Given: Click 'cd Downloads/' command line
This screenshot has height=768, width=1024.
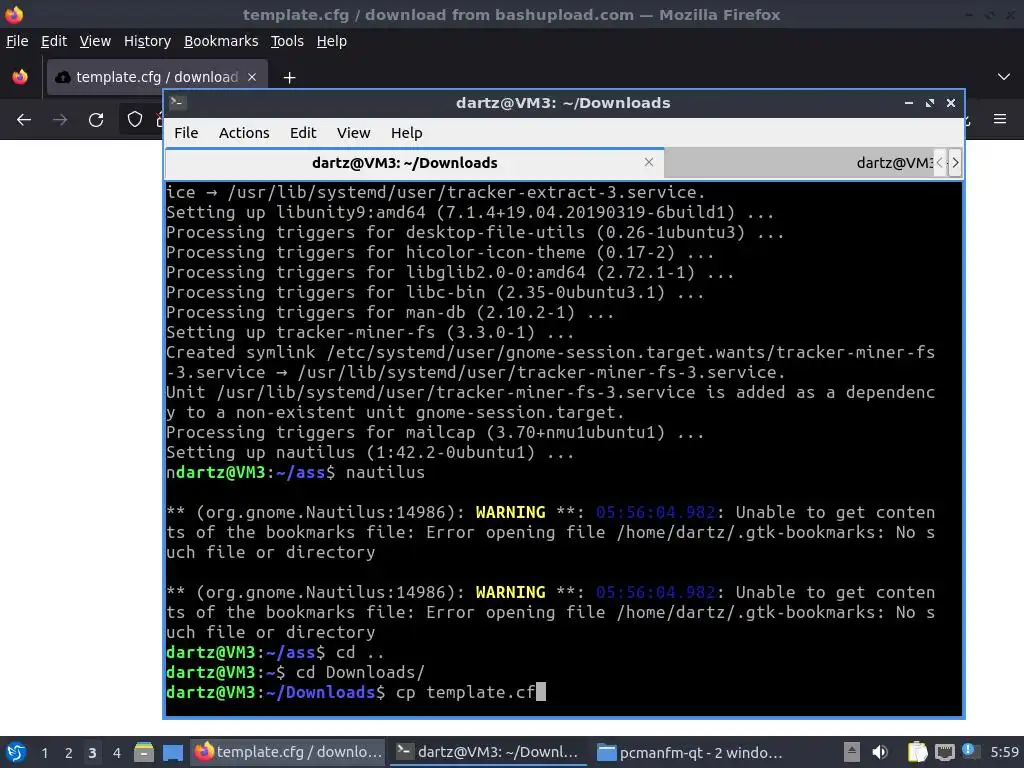Looking at the screenshot, I should point(360,673).
